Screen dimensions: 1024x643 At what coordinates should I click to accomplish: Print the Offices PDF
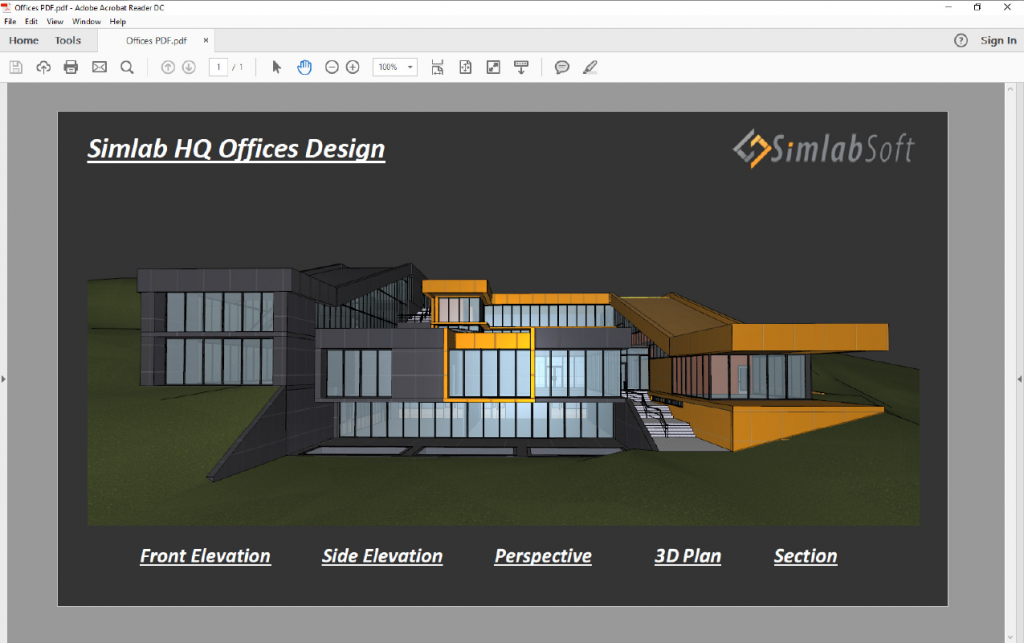(70, 67)
